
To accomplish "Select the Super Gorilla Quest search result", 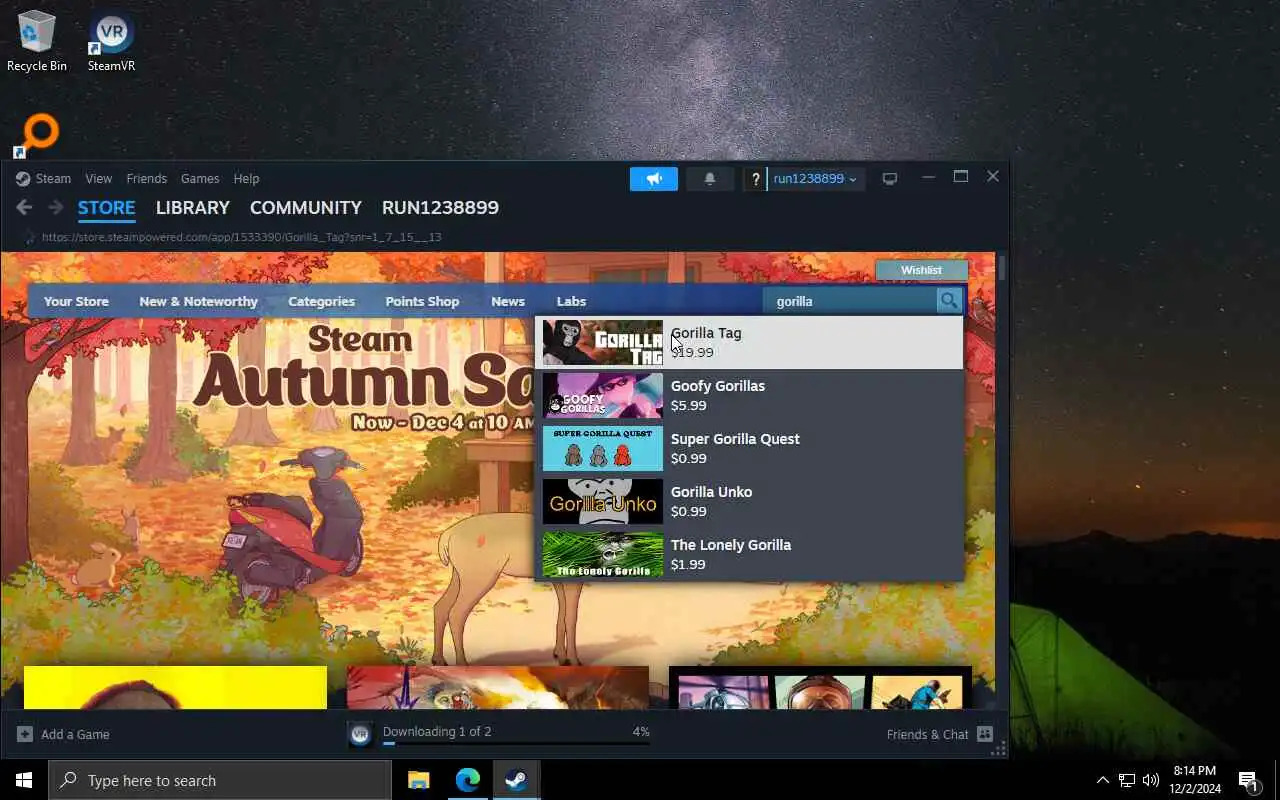I will [749, 449].
